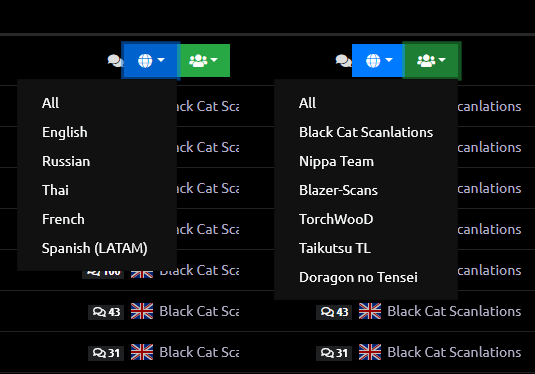This screenshot has width=535, height=374.
Task: Open the language globe dropdown on left
Action: [150, 60]
